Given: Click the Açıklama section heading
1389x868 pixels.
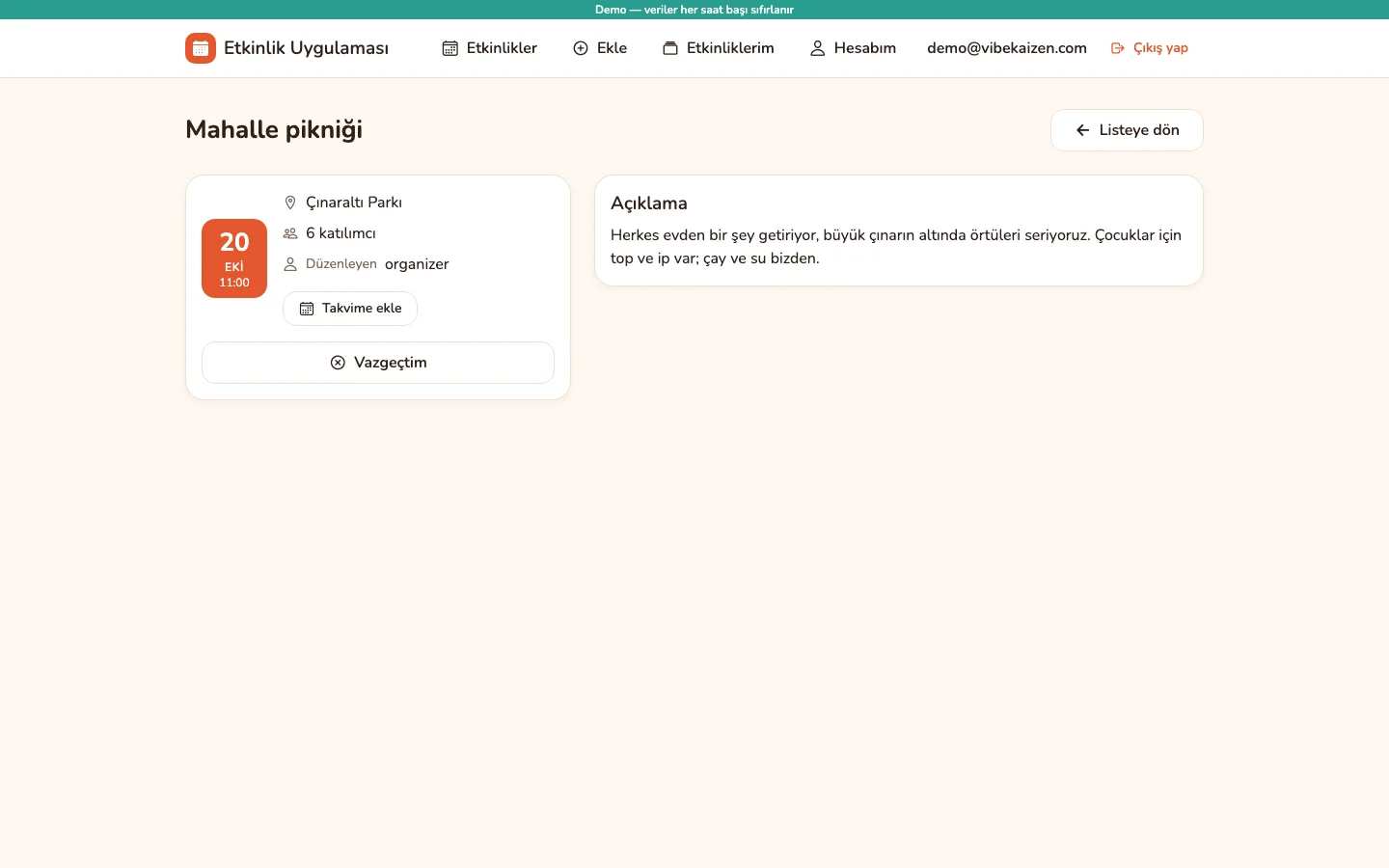Looking at the screenshot, I should coord(649,203).
